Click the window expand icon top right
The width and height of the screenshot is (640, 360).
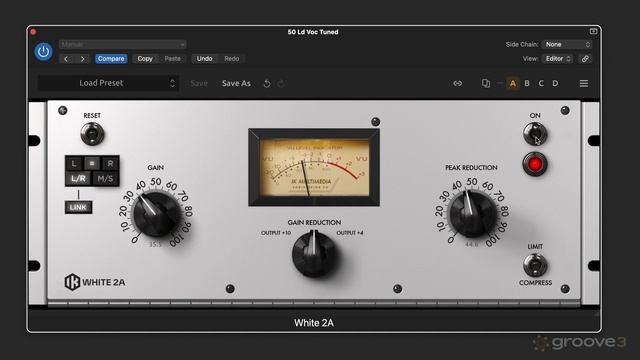[593, 31]
